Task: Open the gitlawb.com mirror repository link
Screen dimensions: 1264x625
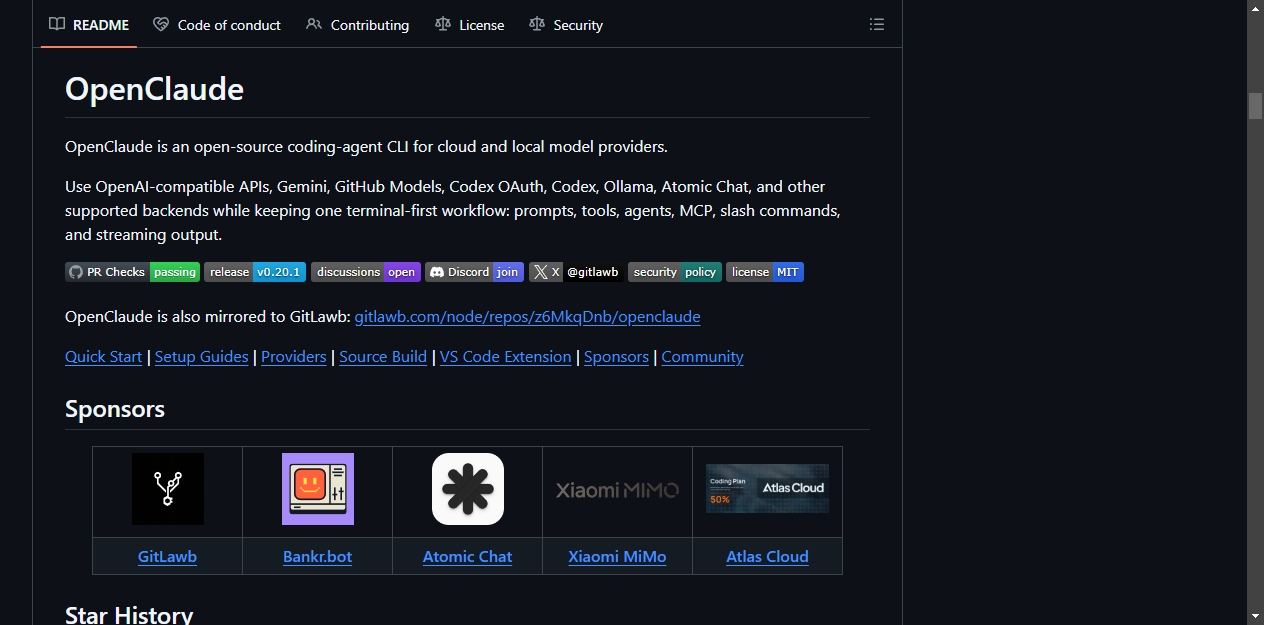Action: click(x=527, y=317)
